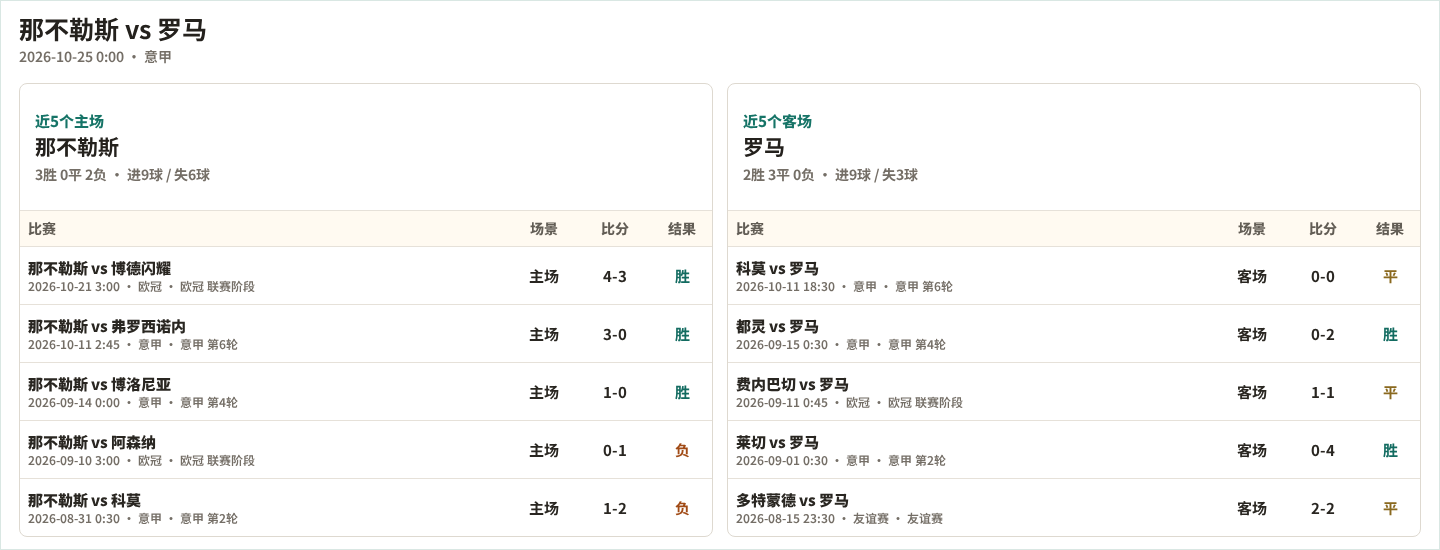Open the 那不勒斯 vs 博德闪耀 match row
The width and height of the screenshot is (1440, 550).
366,276
